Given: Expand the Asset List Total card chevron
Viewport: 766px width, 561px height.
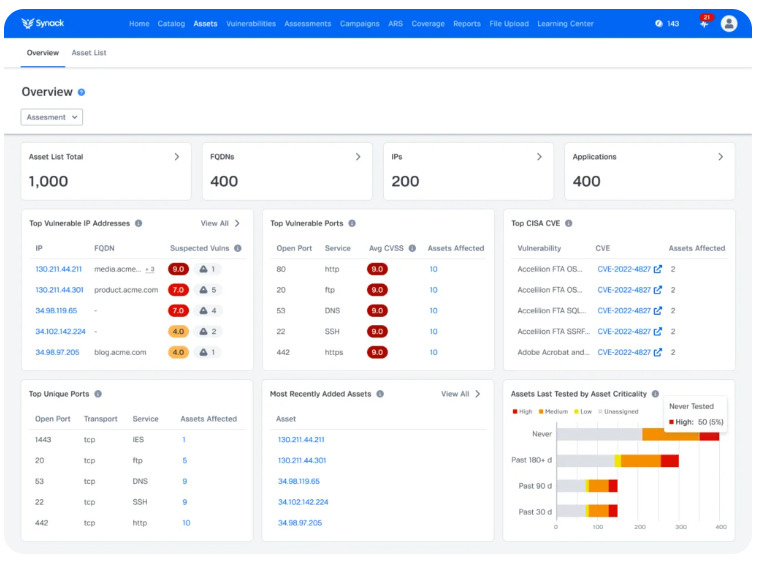Looking at the screenshot, I should coord(177,157).
